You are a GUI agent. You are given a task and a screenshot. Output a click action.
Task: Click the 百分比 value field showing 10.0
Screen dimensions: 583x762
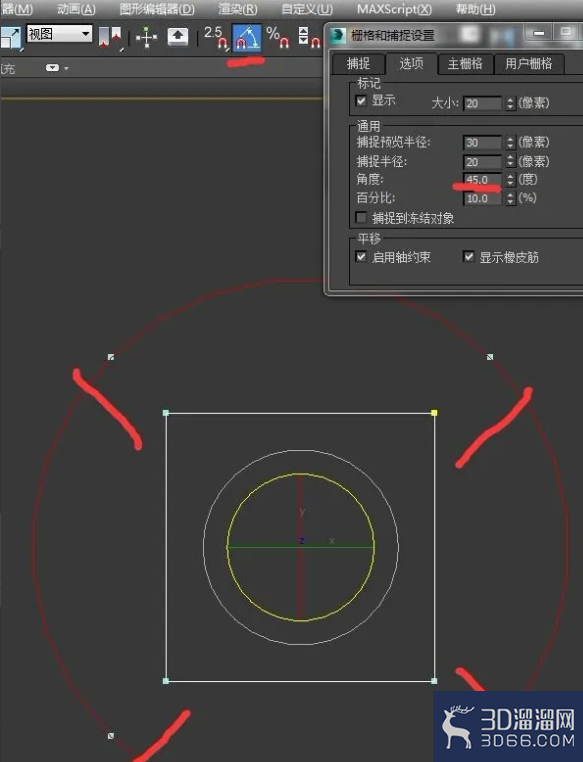(482, 198)
